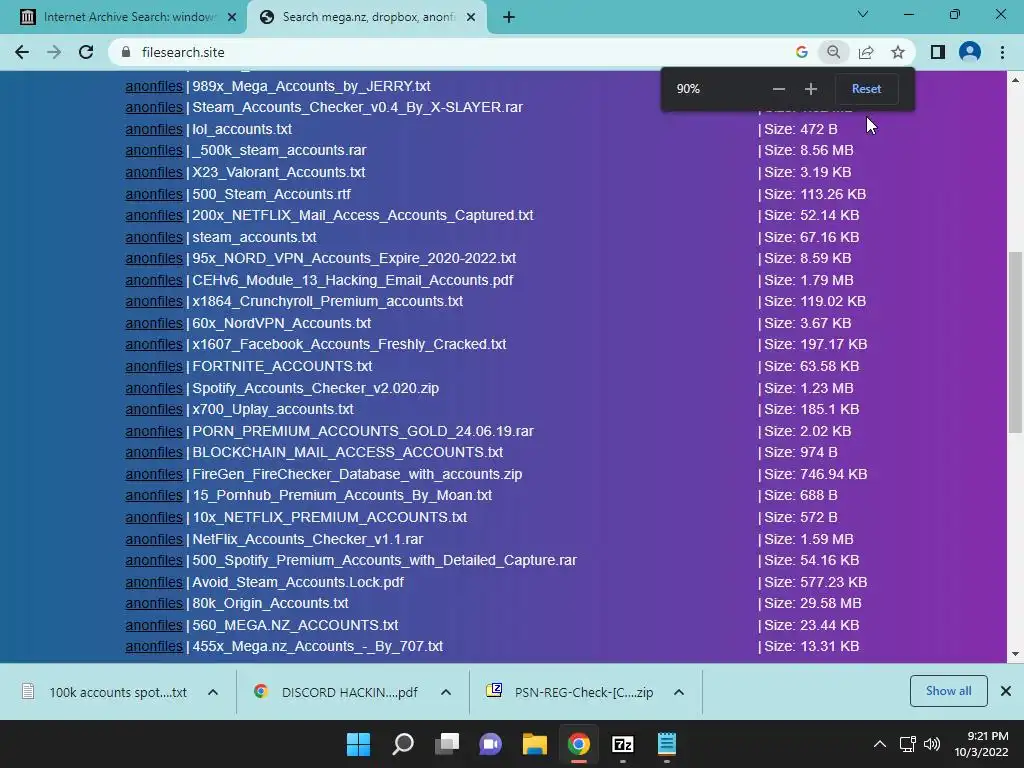Viewport: 1024px width, 768px height.
Task: Select the Search mega.nz, dropbox tab
Action: click(366, 17)
